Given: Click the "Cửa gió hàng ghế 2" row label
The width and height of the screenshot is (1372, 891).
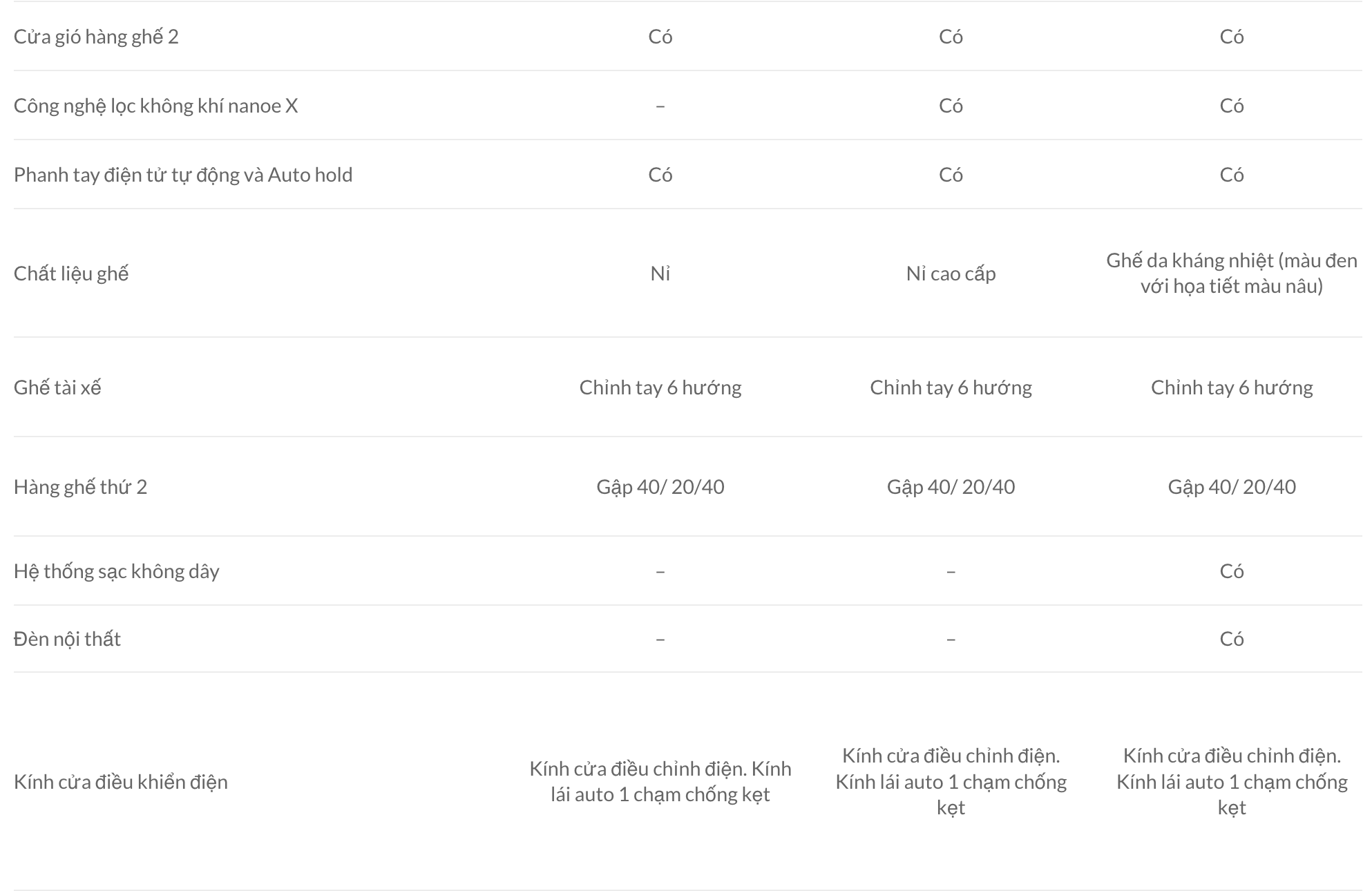Looking at the screenshot, I should click(96, 37).
